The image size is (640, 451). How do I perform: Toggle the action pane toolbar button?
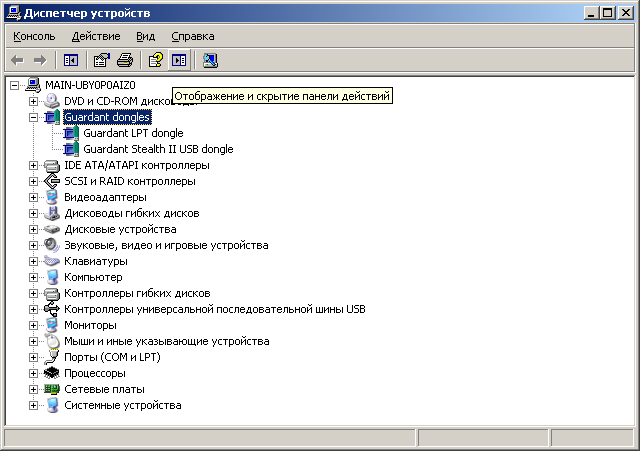click(x=179, y=61)
